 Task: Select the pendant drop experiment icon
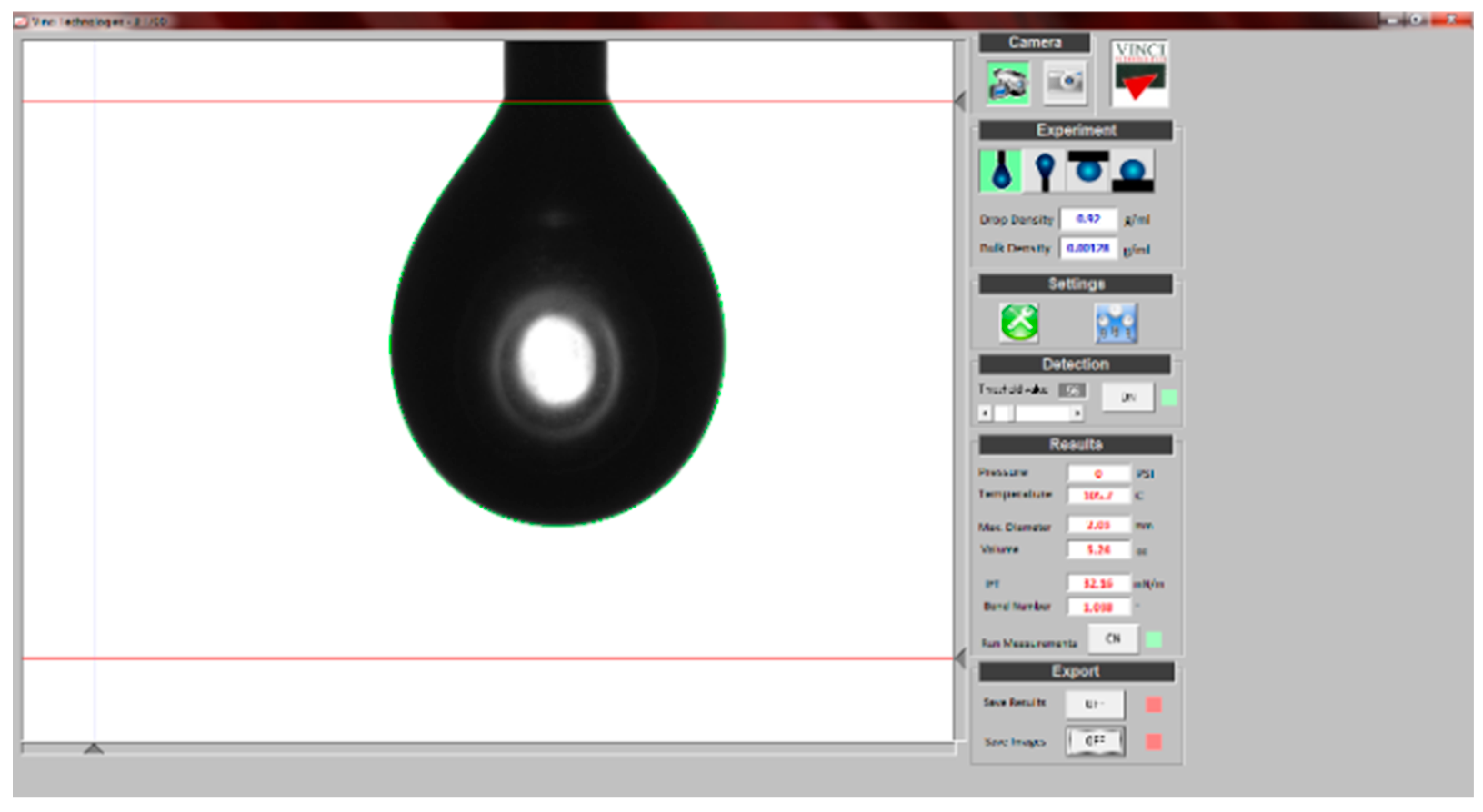[1001, 171]
